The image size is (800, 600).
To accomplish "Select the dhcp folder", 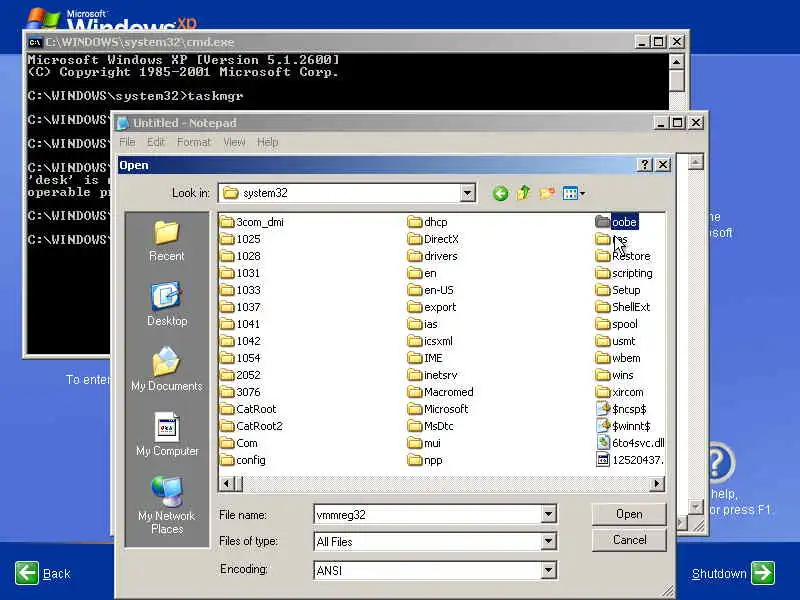I will click(x=428, y=222).
